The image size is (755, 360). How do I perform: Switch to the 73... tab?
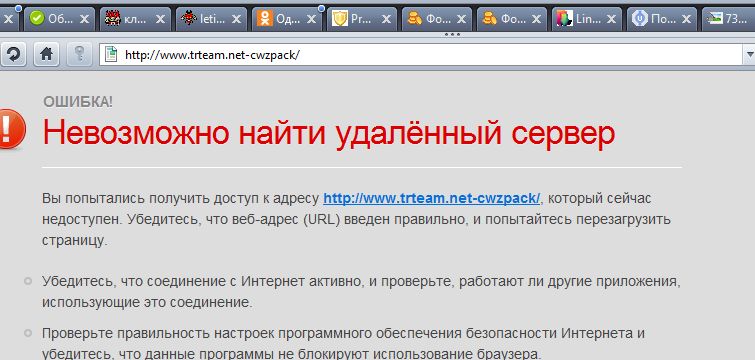[729, 19]
